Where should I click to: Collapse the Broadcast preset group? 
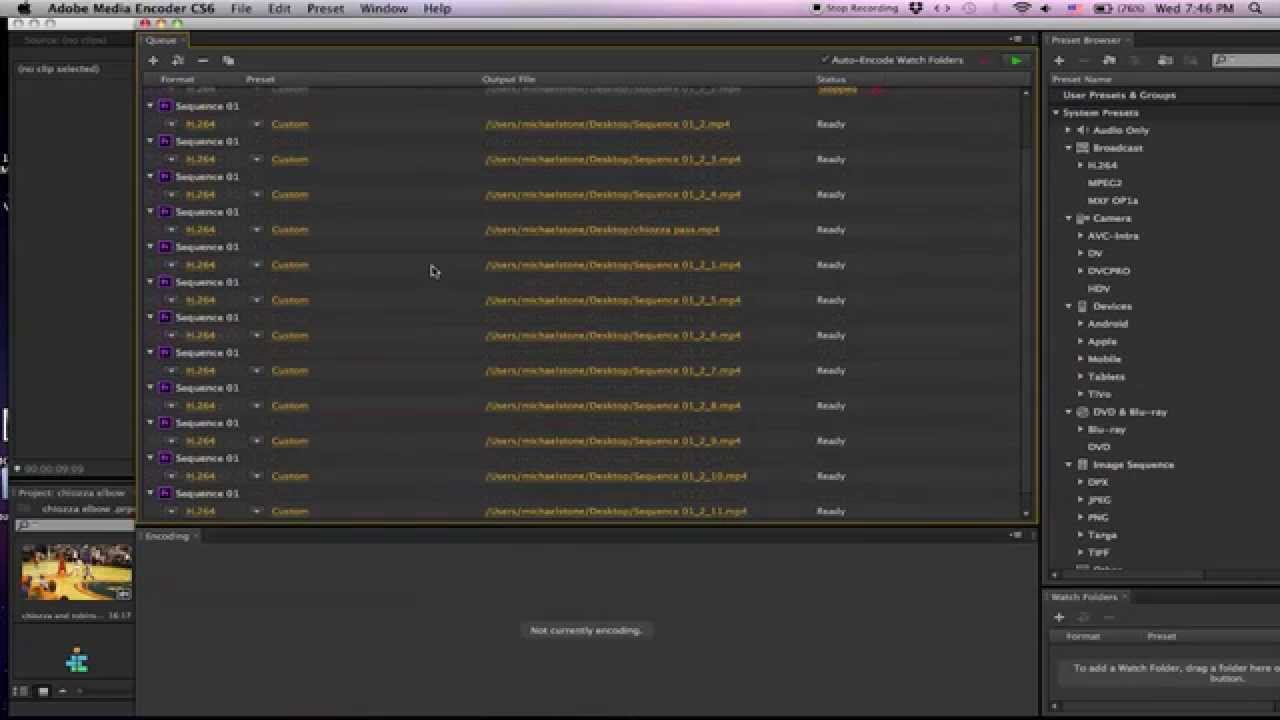point(1068,148)
